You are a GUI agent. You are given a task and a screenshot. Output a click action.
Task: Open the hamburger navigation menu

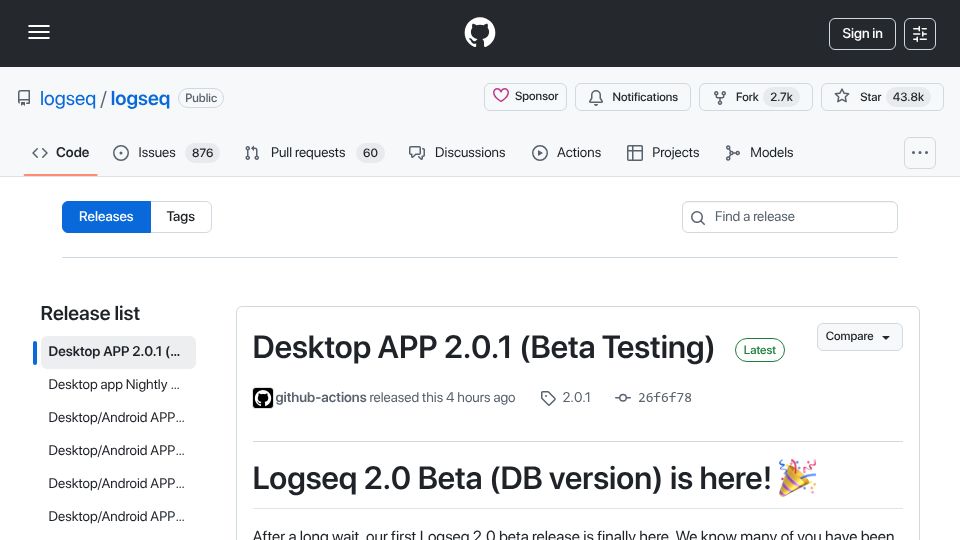(39, 32)
